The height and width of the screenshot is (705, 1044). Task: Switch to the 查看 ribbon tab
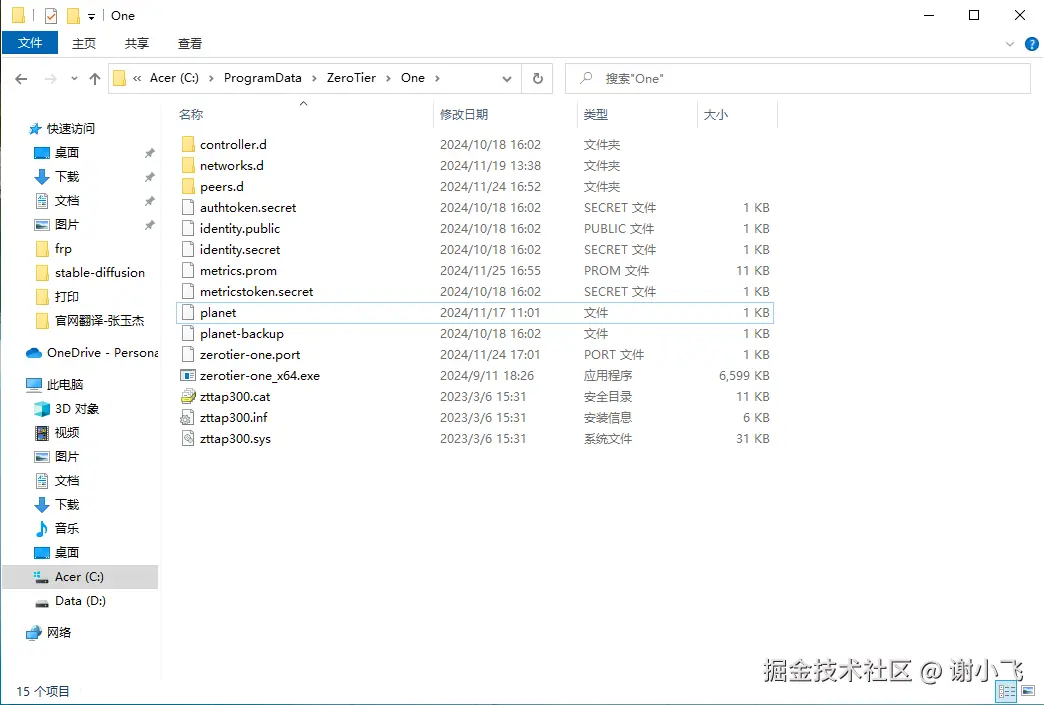pyautogui.click(x=190, y=43)
